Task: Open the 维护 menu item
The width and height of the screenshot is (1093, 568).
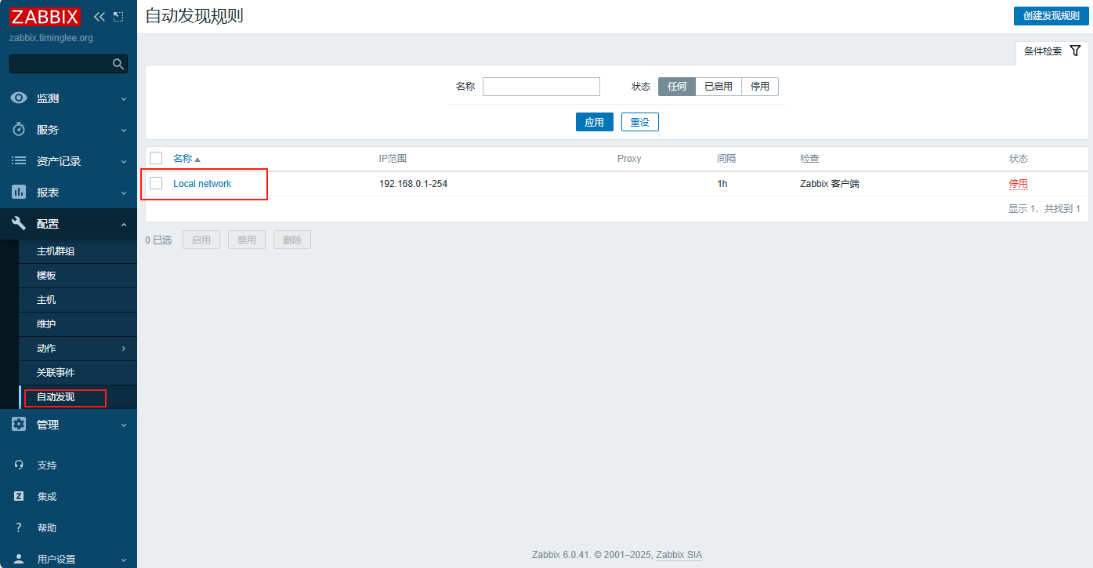Action: pyautogui.click(x=78, y=324)
